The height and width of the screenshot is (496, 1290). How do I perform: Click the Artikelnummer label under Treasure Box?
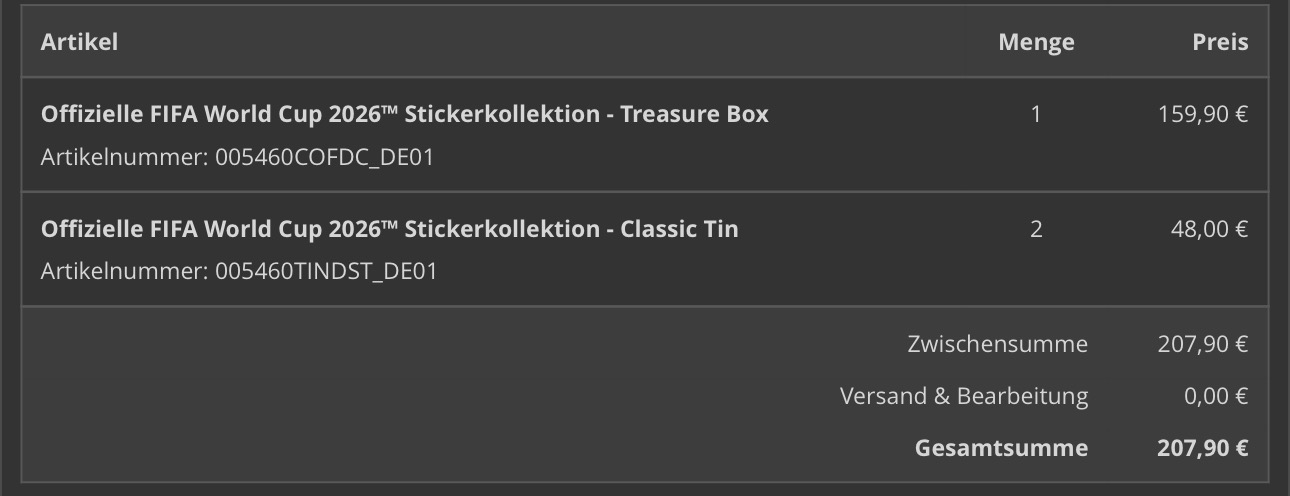coord(124,157)
